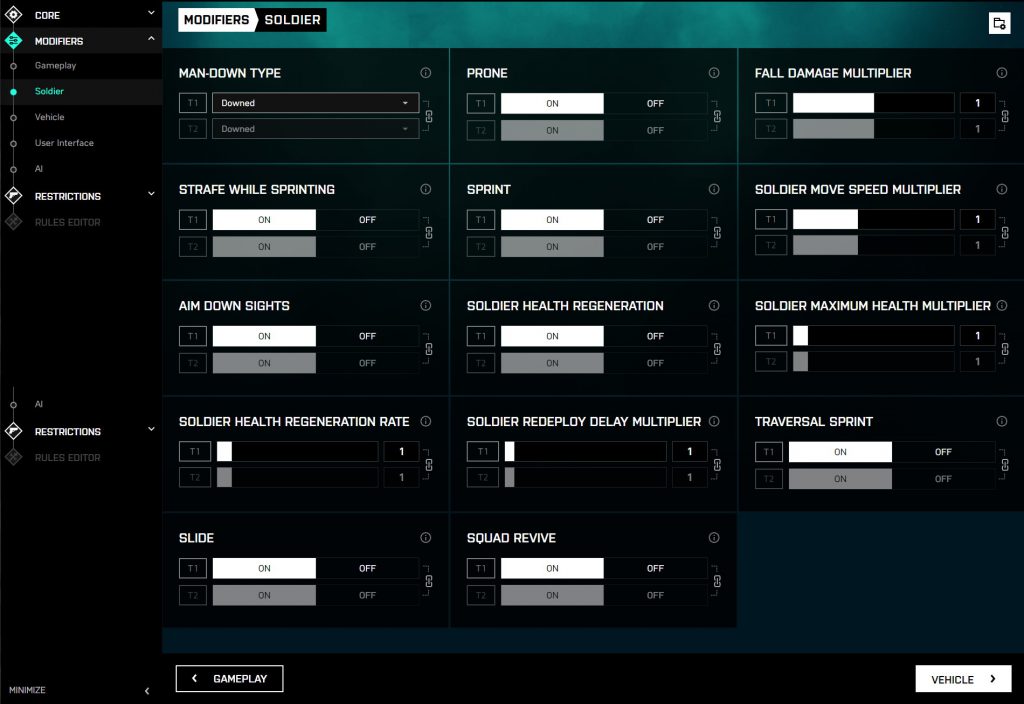Click the T1 Soldier Move Speed Multiplier slider
The image size is (1024, 704).
(873, 220)
